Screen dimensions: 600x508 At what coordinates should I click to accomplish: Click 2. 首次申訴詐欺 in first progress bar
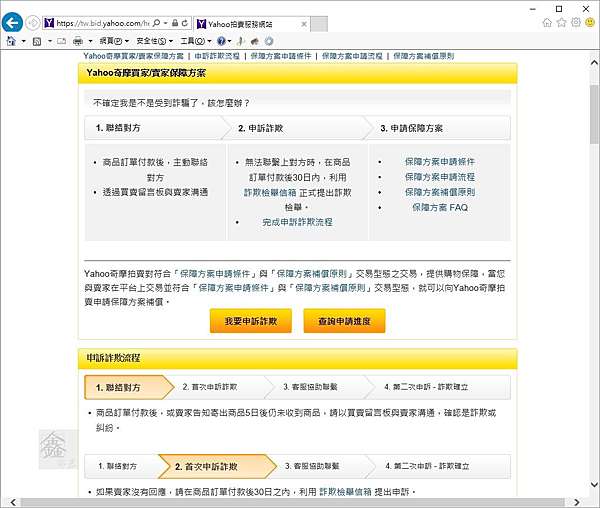(210, 387)
